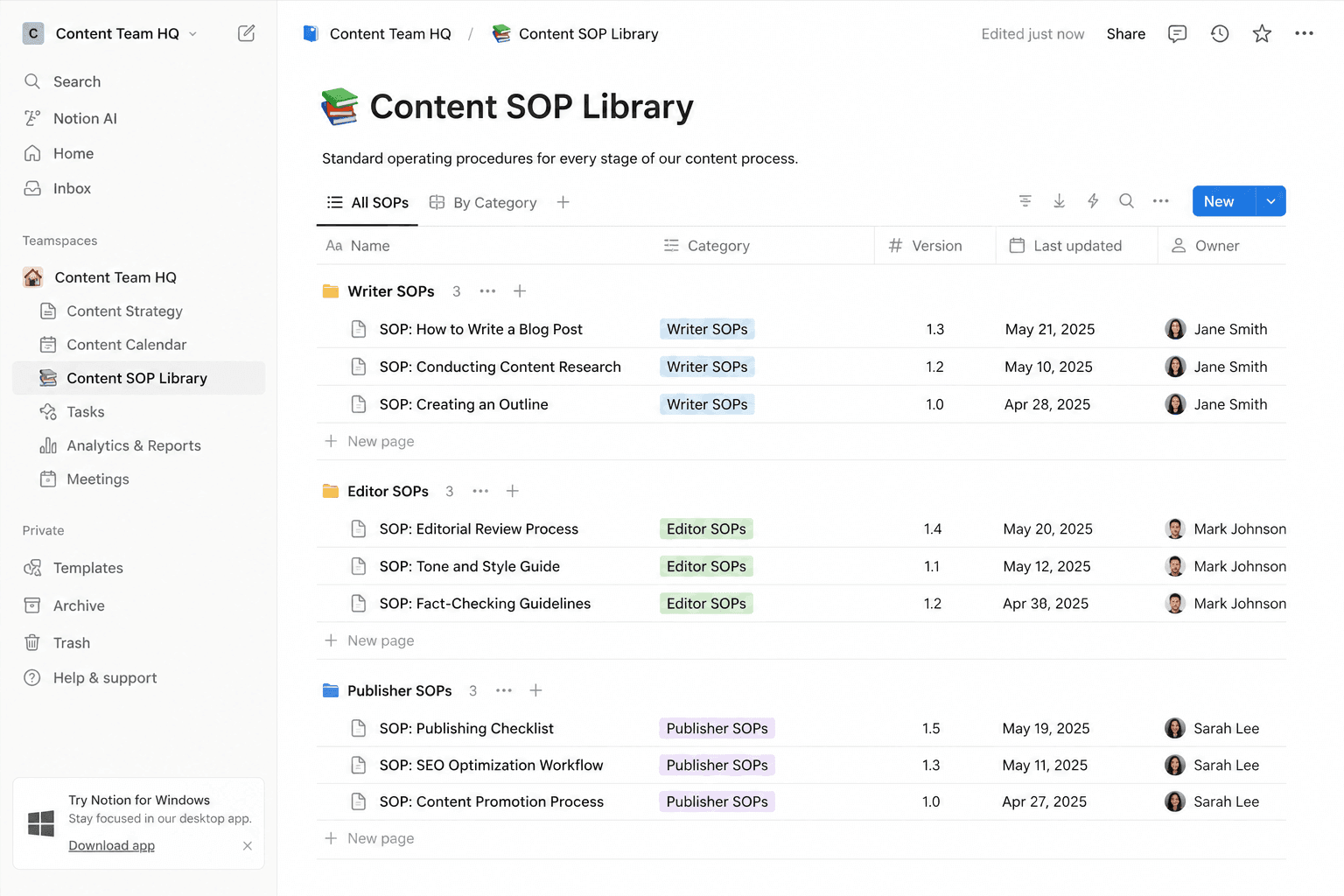Open Name column header menu
Viewport: 1344px width, 896px height.
[357, 246]
